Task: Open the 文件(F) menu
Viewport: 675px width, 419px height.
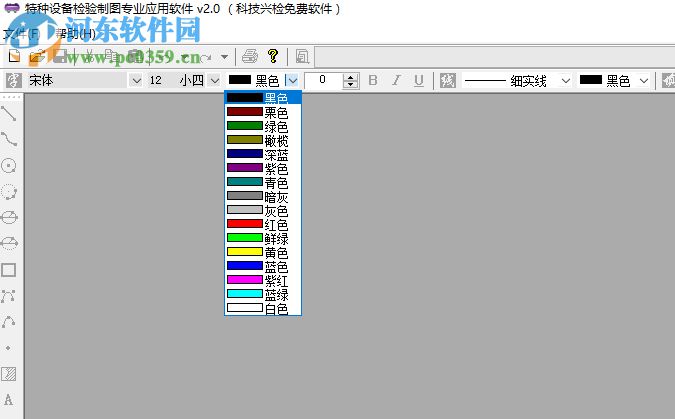Action: click(x=22, y=34)
